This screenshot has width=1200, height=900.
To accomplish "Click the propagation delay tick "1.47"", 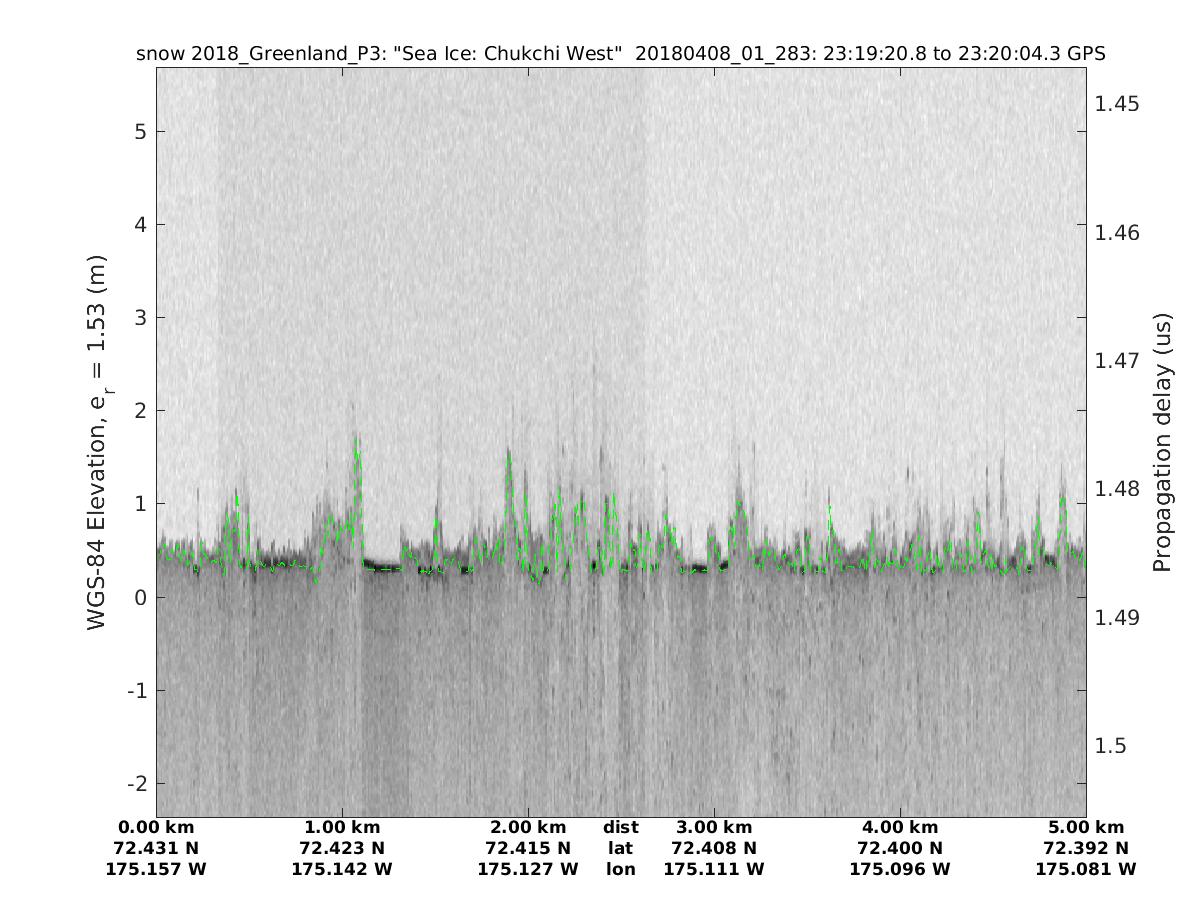I will click(1118, 361).
